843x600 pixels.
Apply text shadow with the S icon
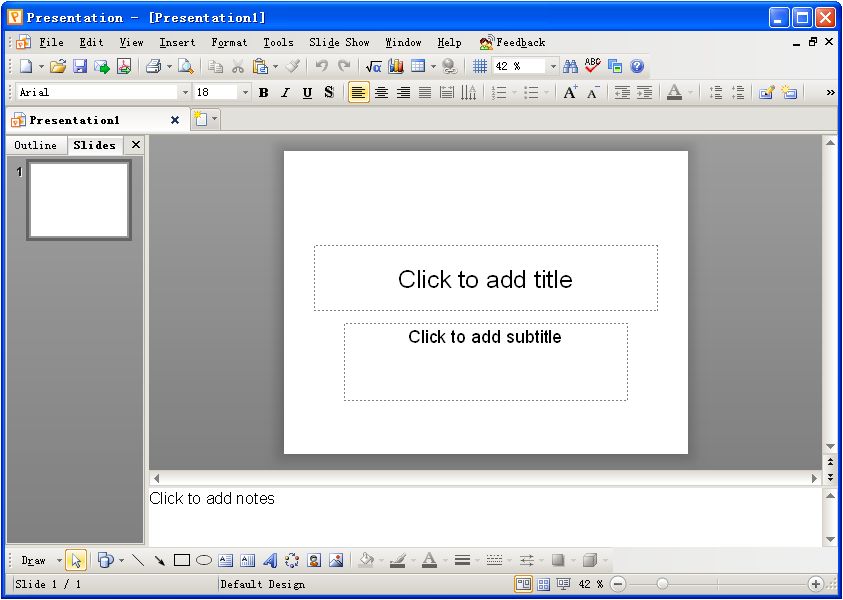pos(329,92)
